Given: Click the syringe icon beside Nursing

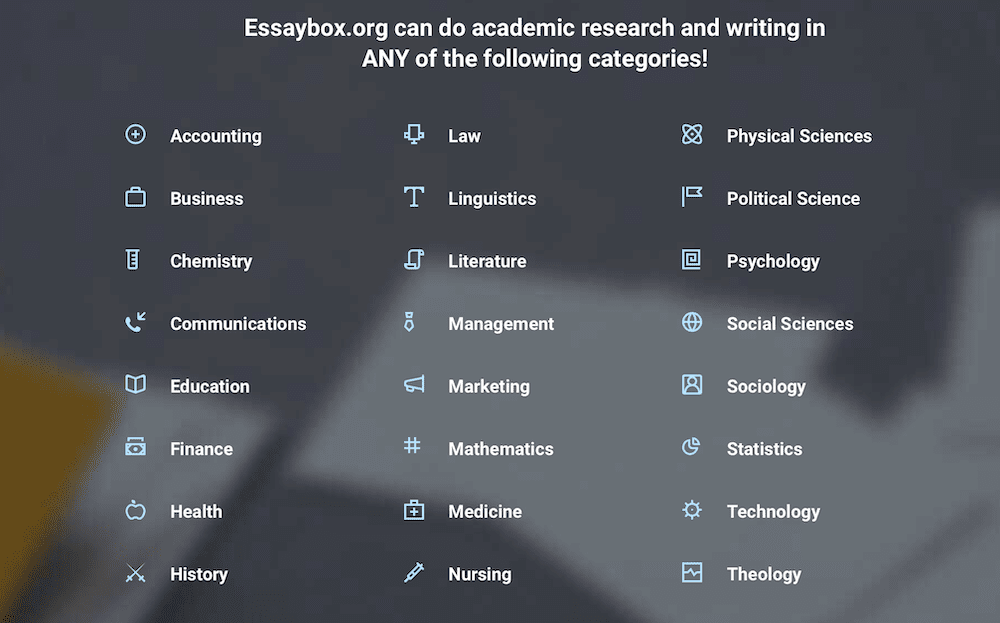Looking at the screenshot, I should coord(414,572).
